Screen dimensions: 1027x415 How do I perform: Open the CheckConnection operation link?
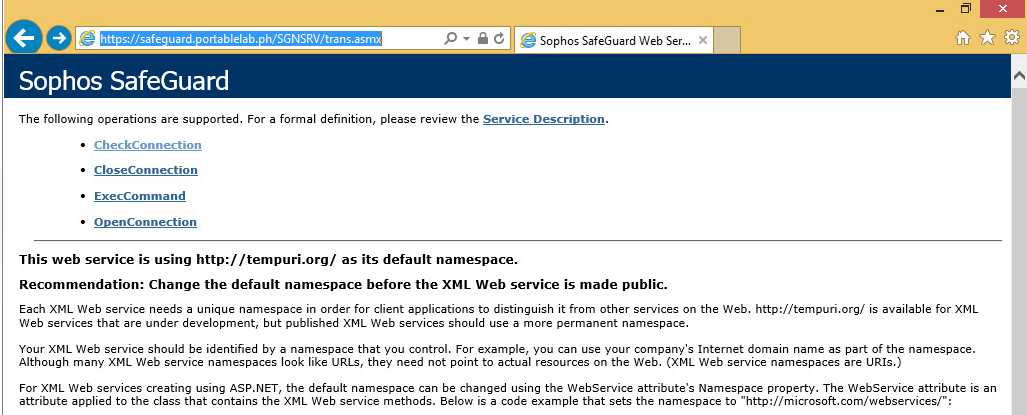pos(147,145)
